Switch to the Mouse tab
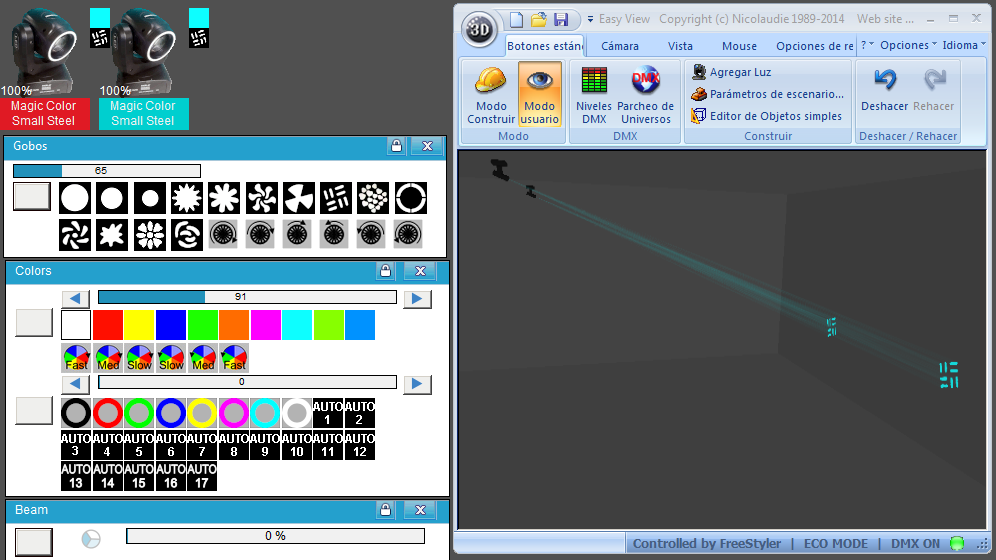 (739, 46)
